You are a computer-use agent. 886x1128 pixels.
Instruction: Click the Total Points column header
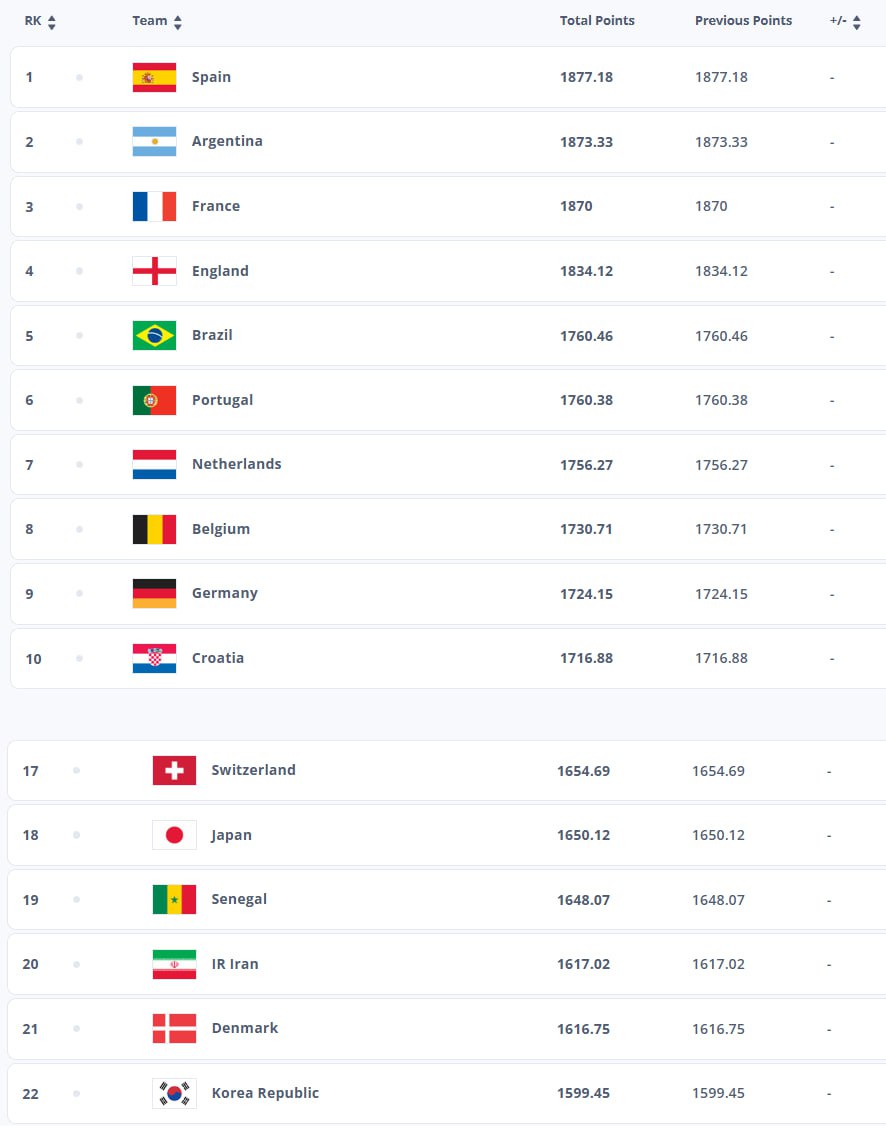[x=597, y=21]
